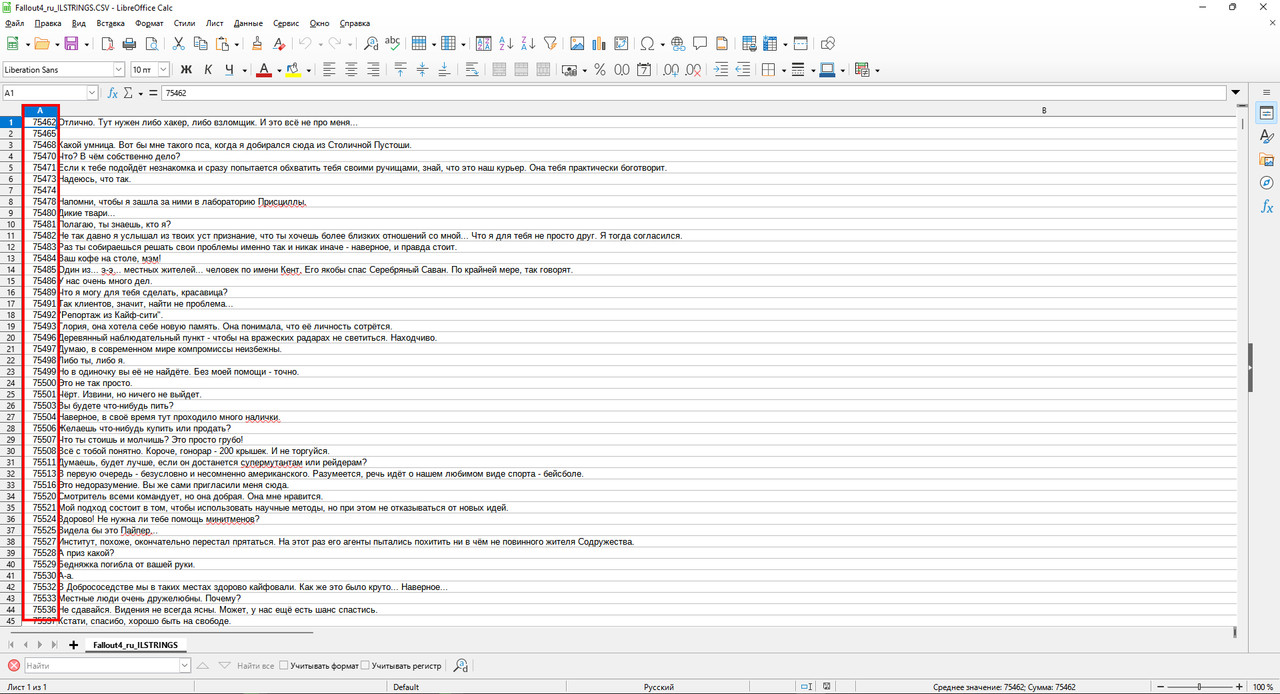Align text left
Viewport: 1280px width, 694px height.
[330, 70]
